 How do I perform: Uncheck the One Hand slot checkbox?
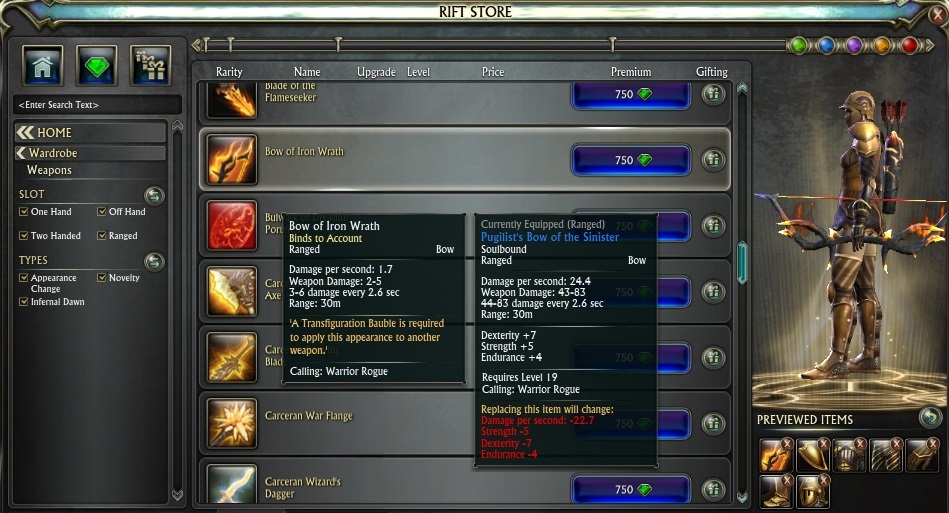pos(24,212)
